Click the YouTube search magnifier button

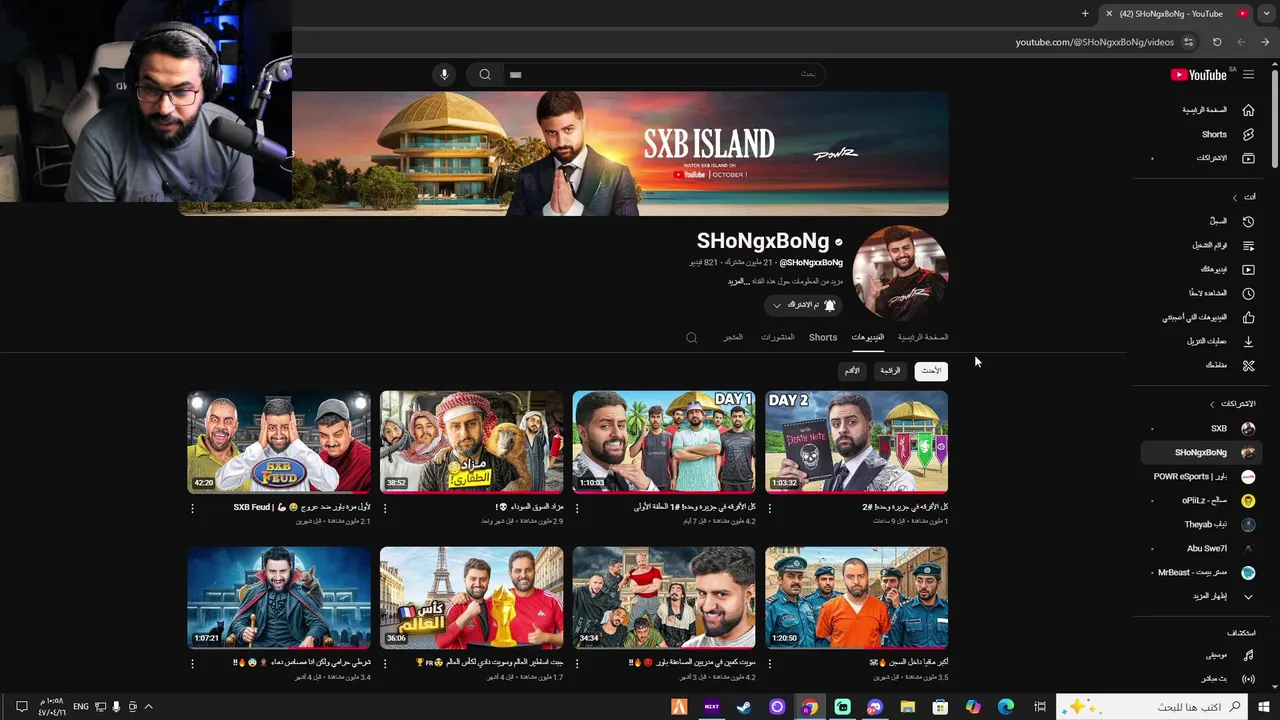tap(485, 74)
